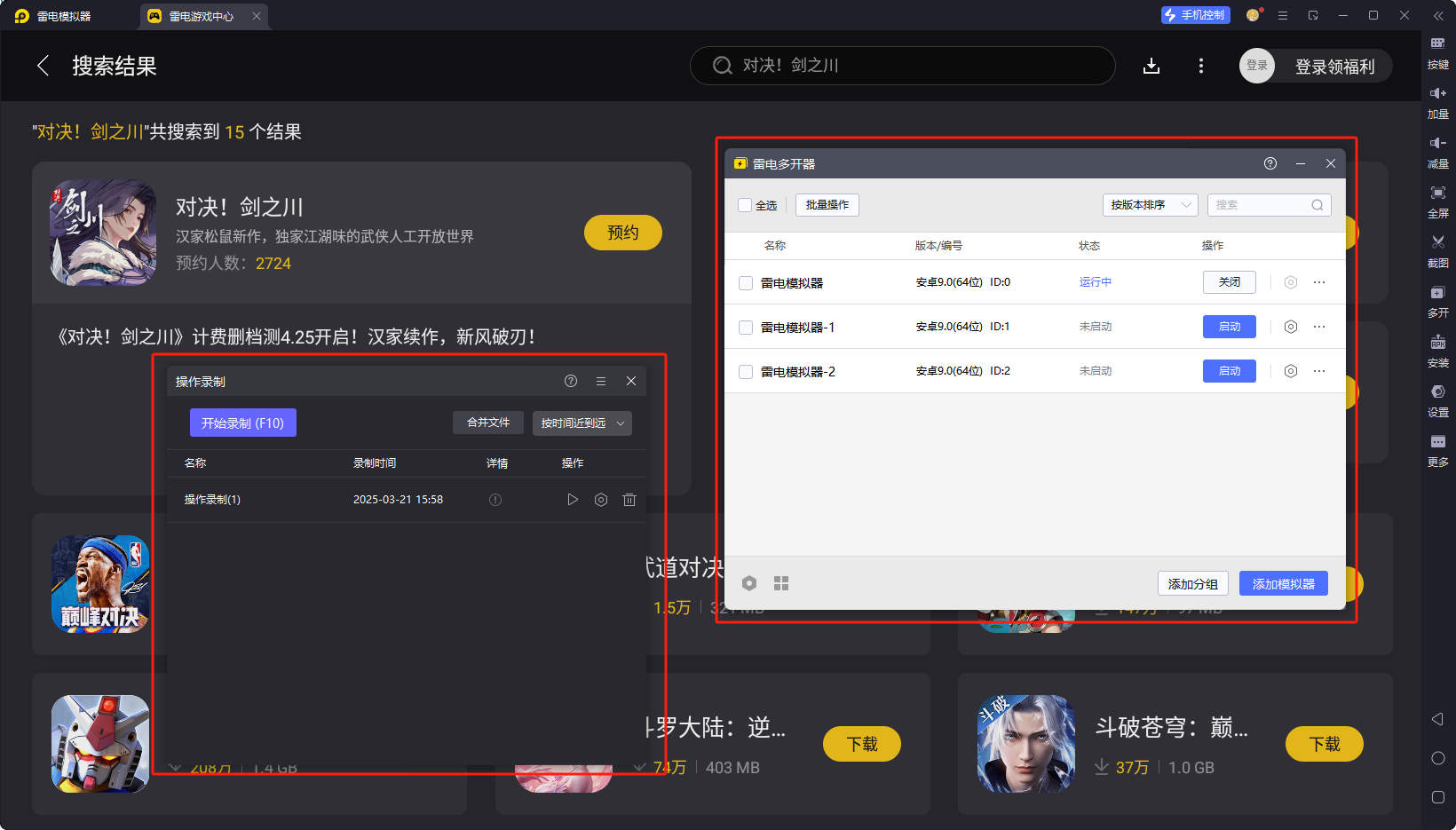Switch multi-opener to grid view icon
The width and height of the screenshot is (1456, 830).
point(781,583)
